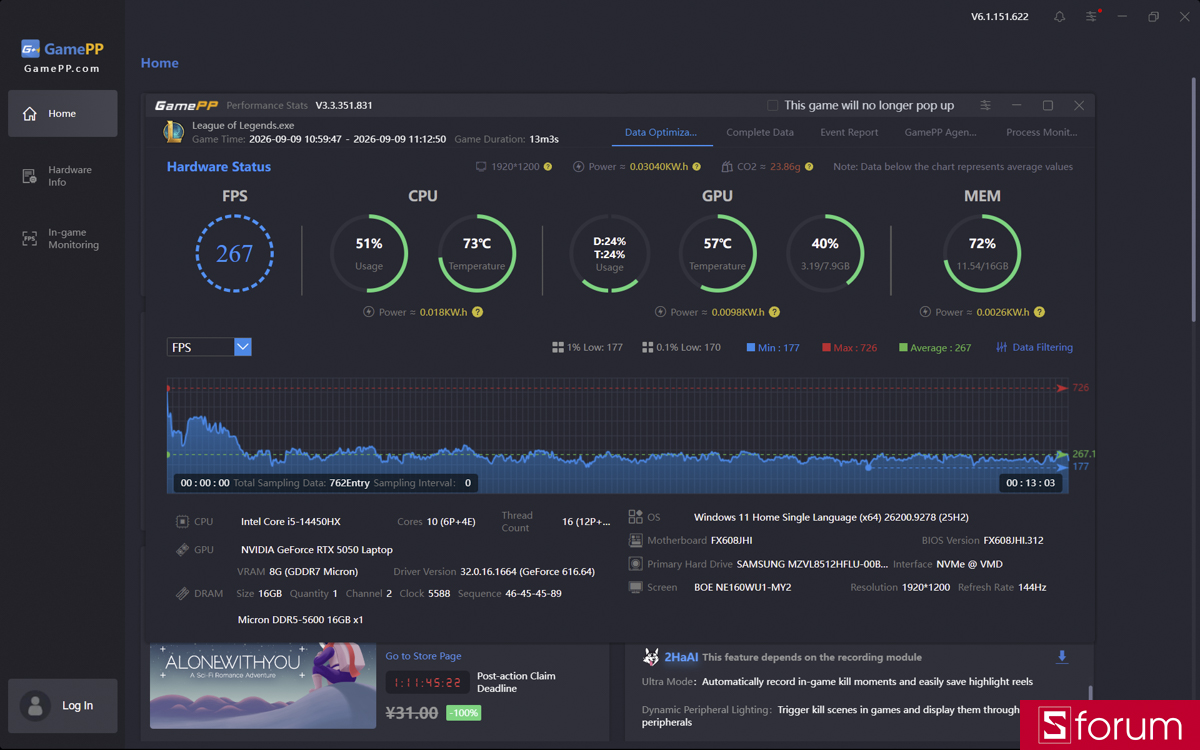The width and height of the screenshot is (1200, 750).
Task: Toggle the Average : 267 legend swatch
Action: pos(903,348)
